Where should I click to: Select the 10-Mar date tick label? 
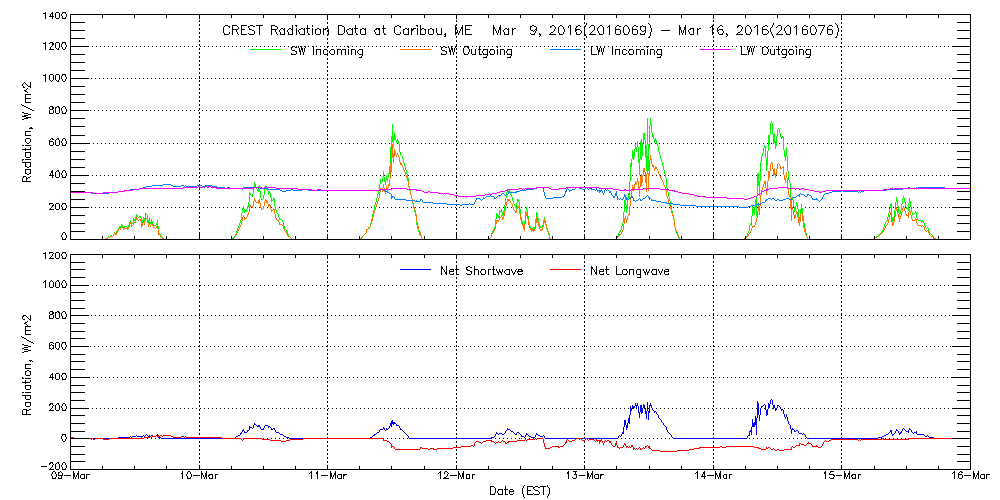(x=199, y=476)
